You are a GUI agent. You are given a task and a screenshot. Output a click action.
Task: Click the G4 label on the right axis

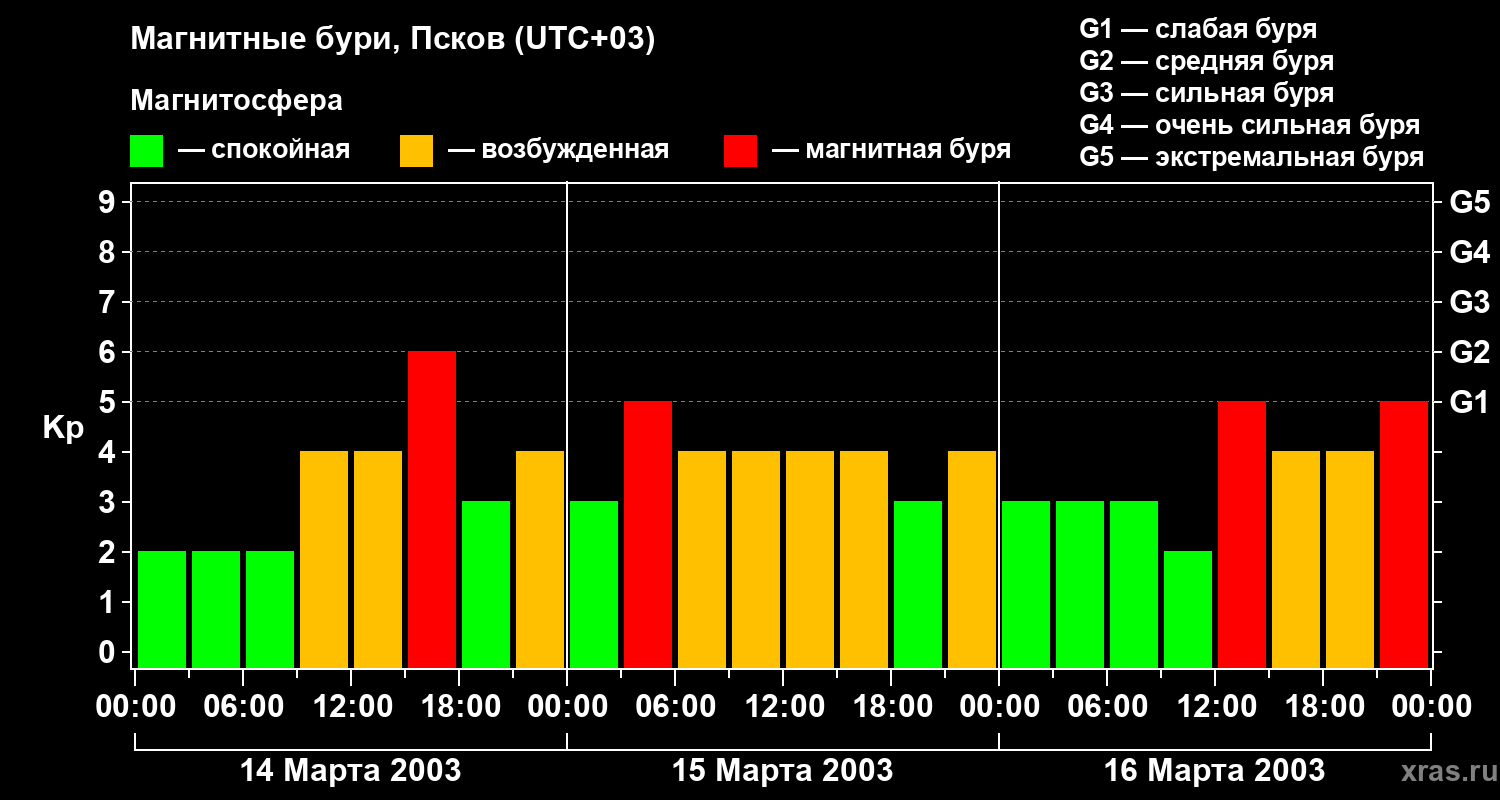[1469, 252]
